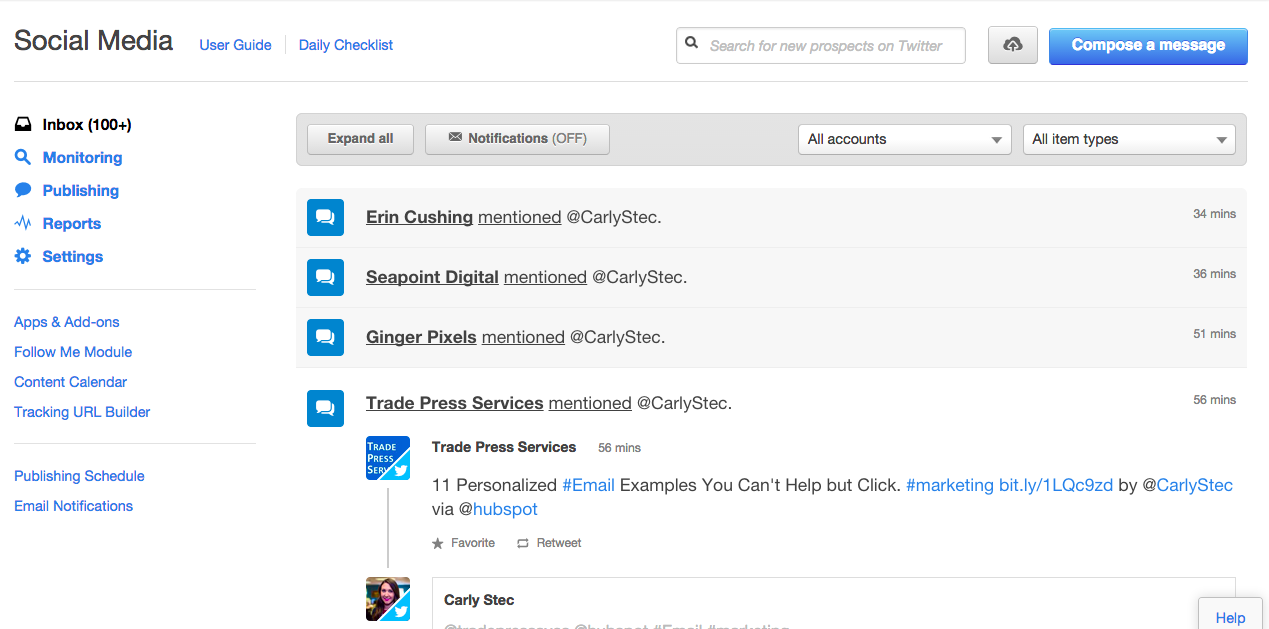Go to Monitoring section
Viewport: 1269px width, 629px height.
click(x=82, y=158)
